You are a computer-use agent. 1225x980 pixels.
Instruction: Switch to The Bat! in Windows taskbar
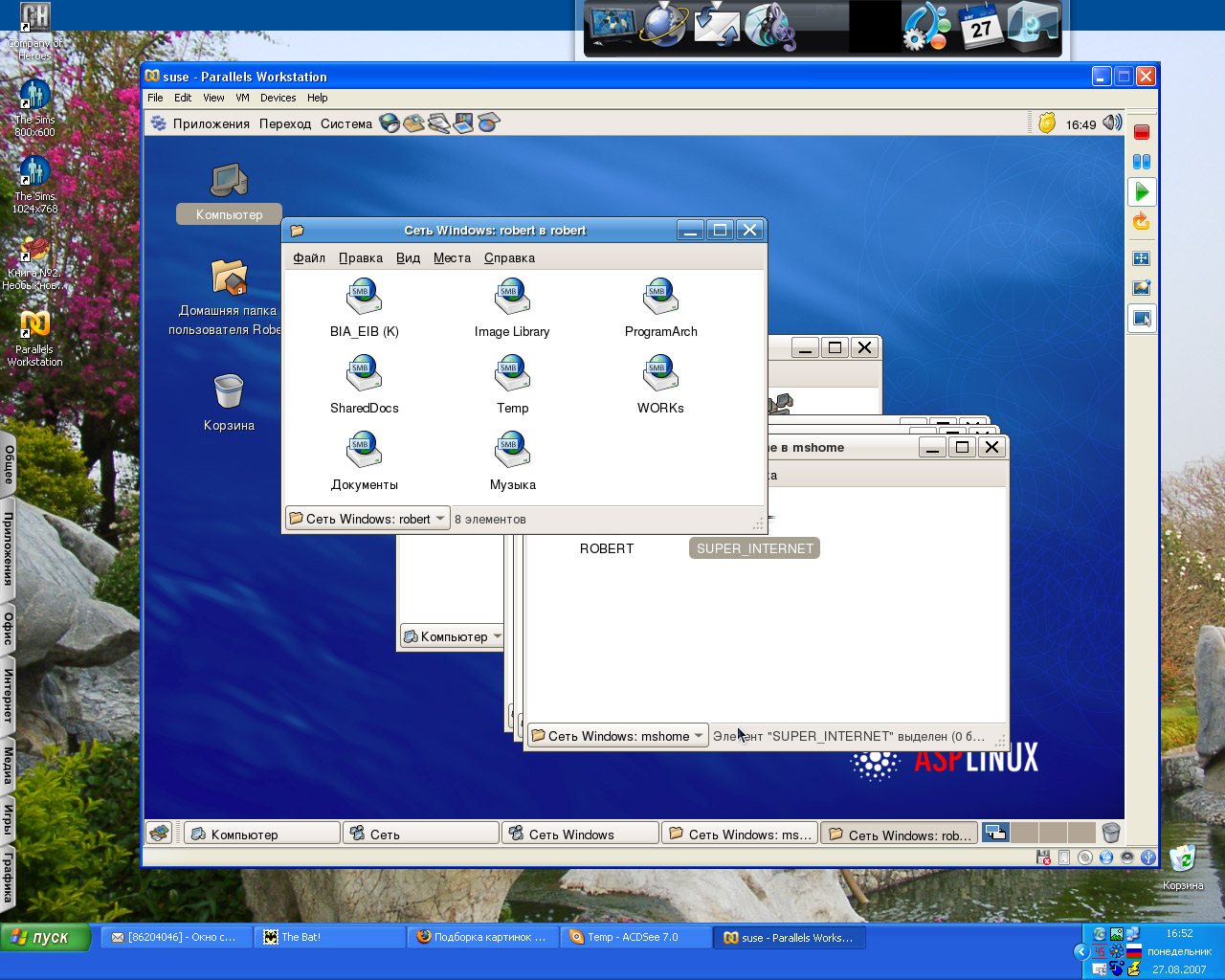tap(331, 937)
